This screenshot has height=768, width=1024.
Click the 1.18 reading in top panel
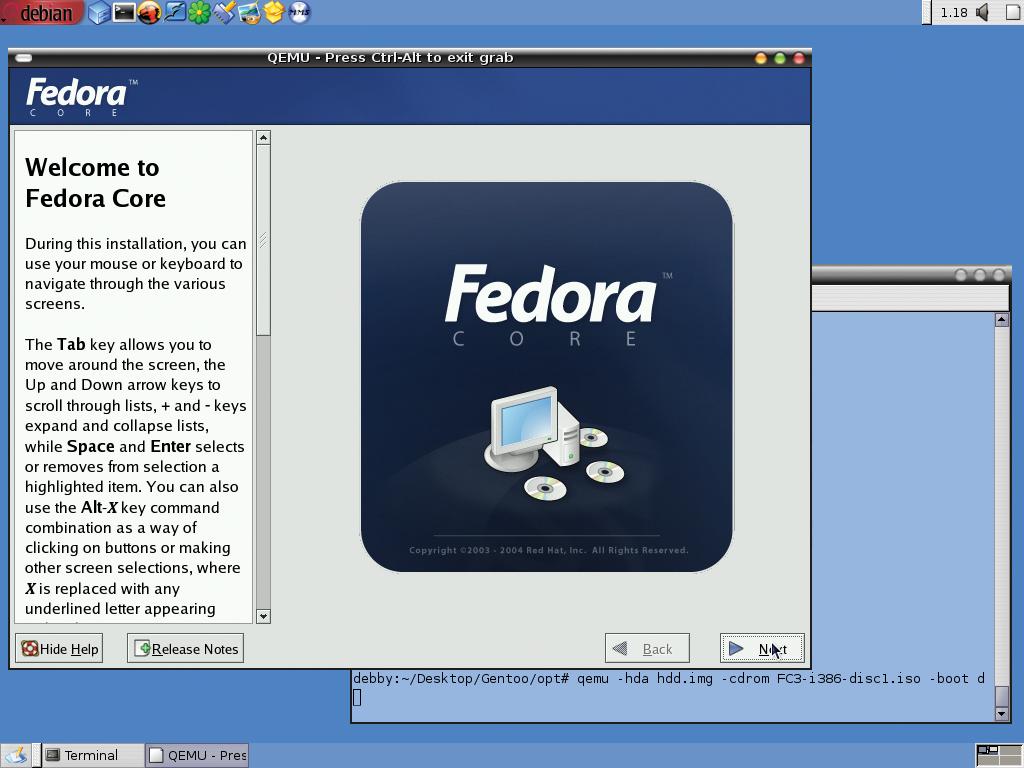point(953,12)
